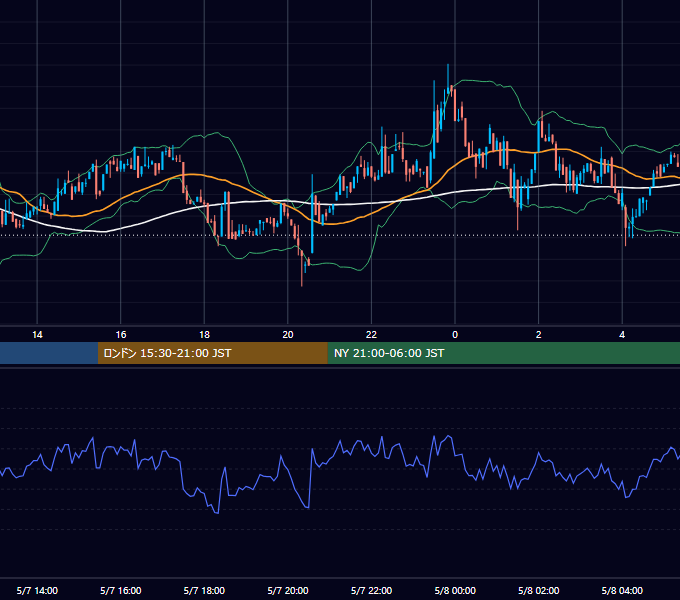Click the ロンドン 15:30-21:00 JST session bar

[212, 353]
